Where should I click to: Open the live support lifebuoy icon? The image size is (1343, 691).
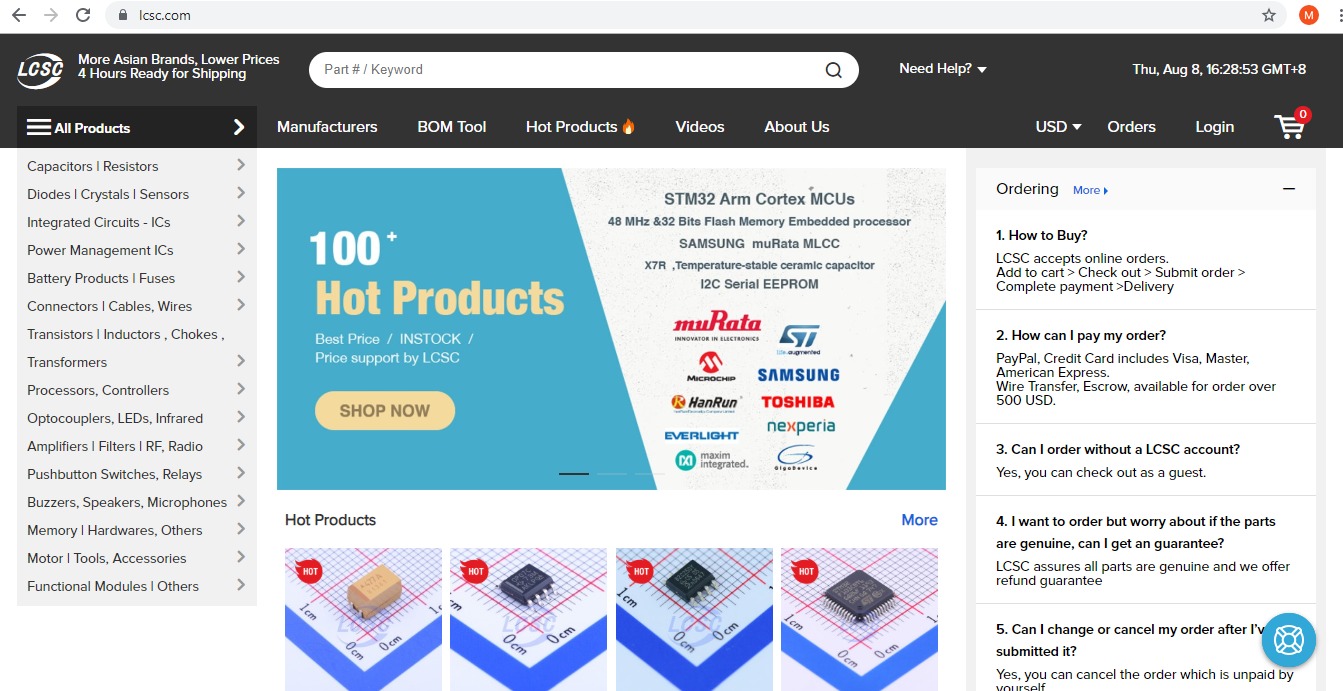click(x=1288, y=639)
